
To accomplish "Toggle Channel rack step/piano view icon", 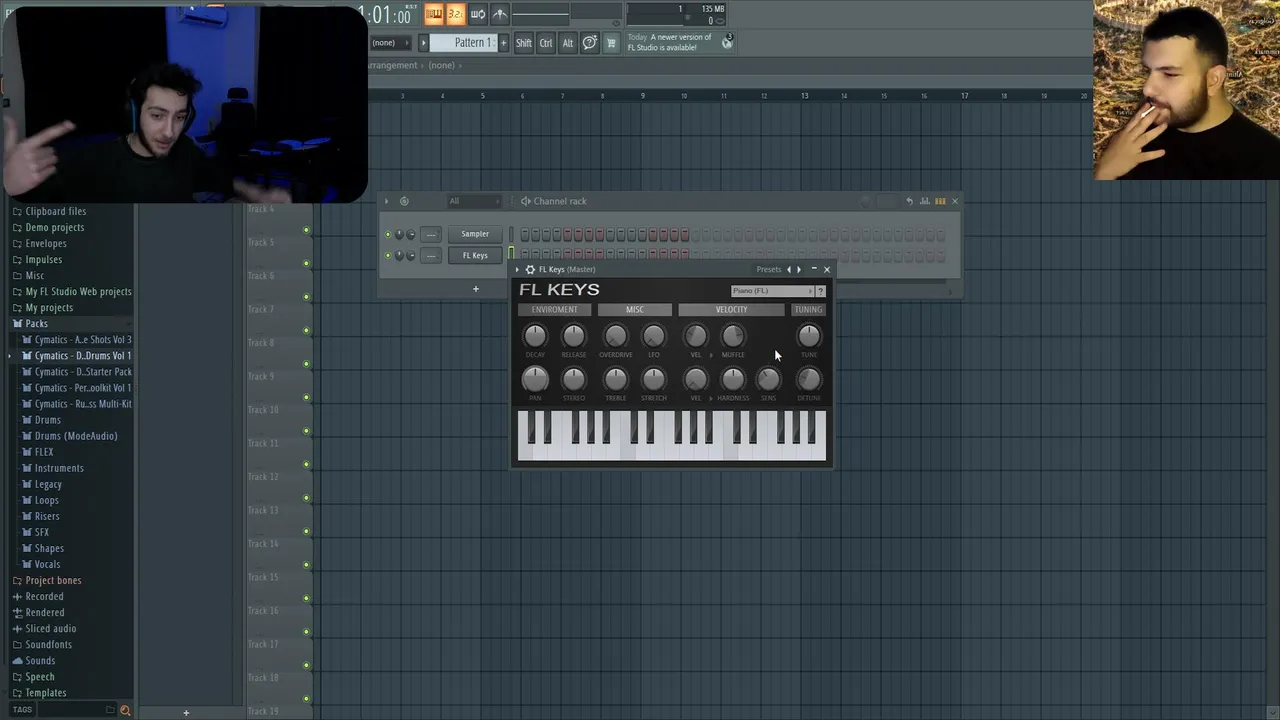I will coord(940,201).
